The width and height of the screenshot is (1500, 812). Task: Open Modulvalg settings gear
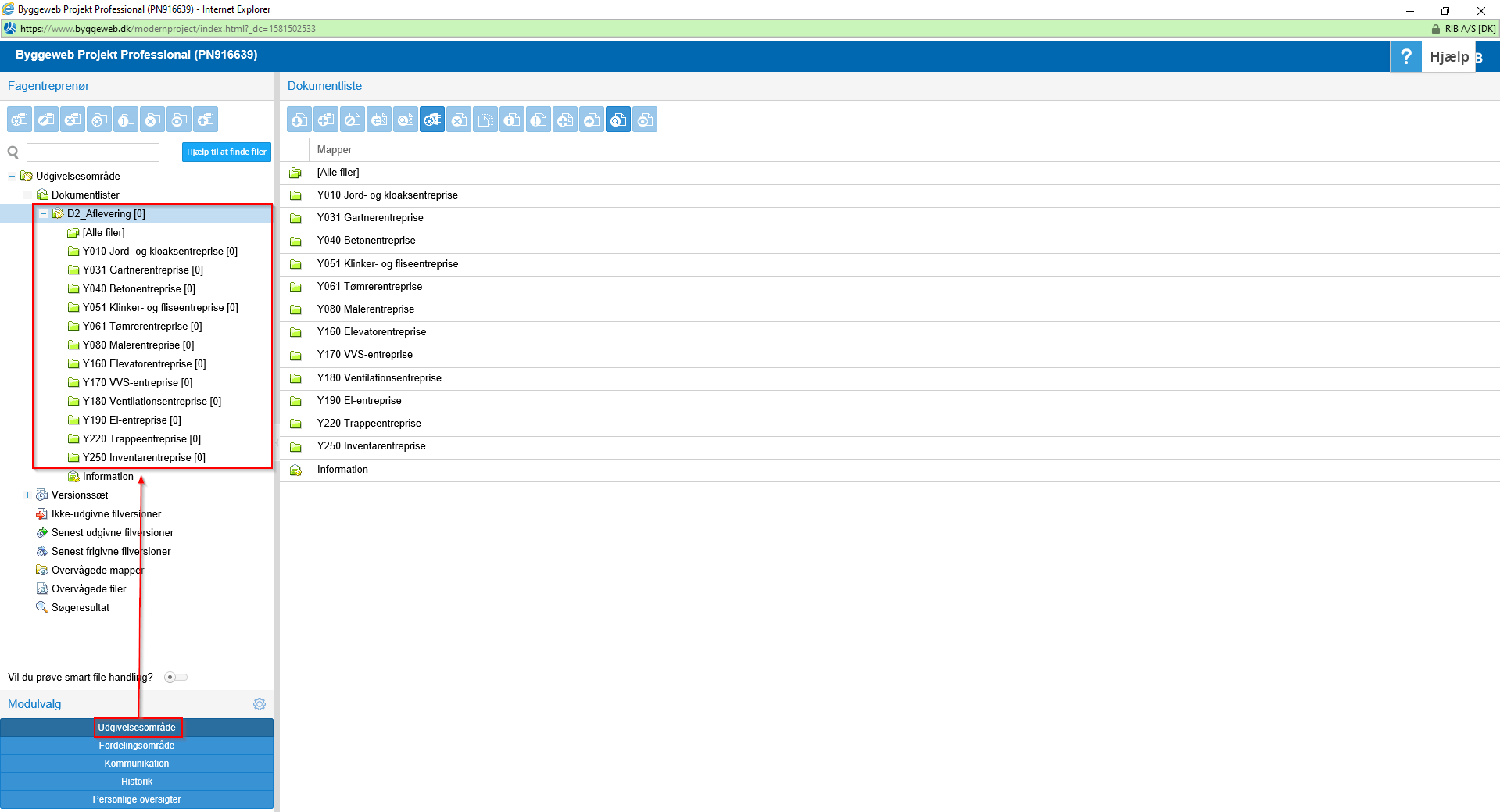point(260,704)
